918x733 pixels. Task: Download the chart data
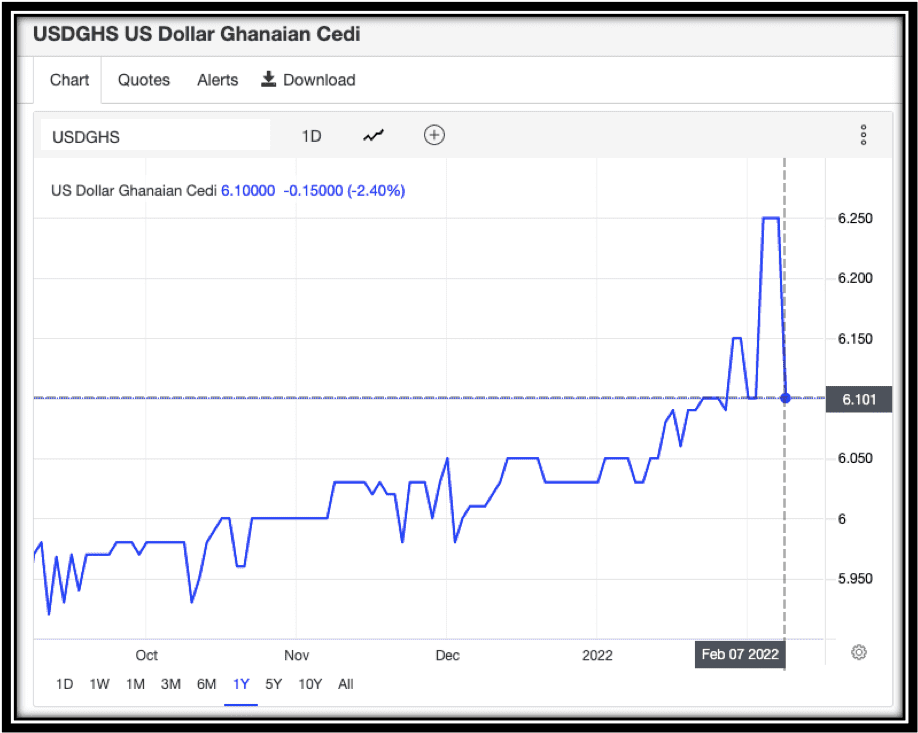pyautogui.click(x=308, y=80)
